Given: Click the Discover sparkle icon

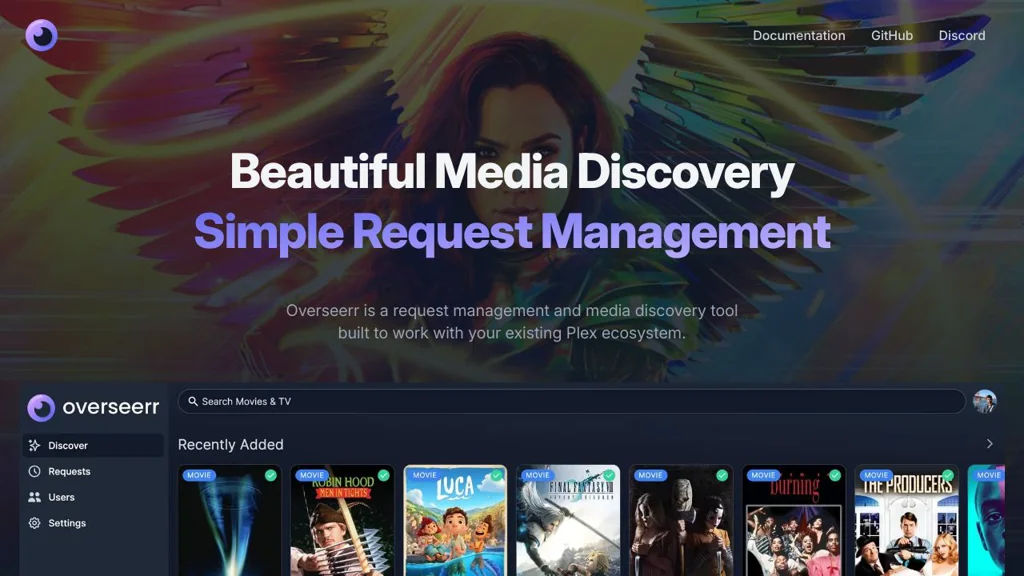Looking at the screenshot, I should coord(35,445).
